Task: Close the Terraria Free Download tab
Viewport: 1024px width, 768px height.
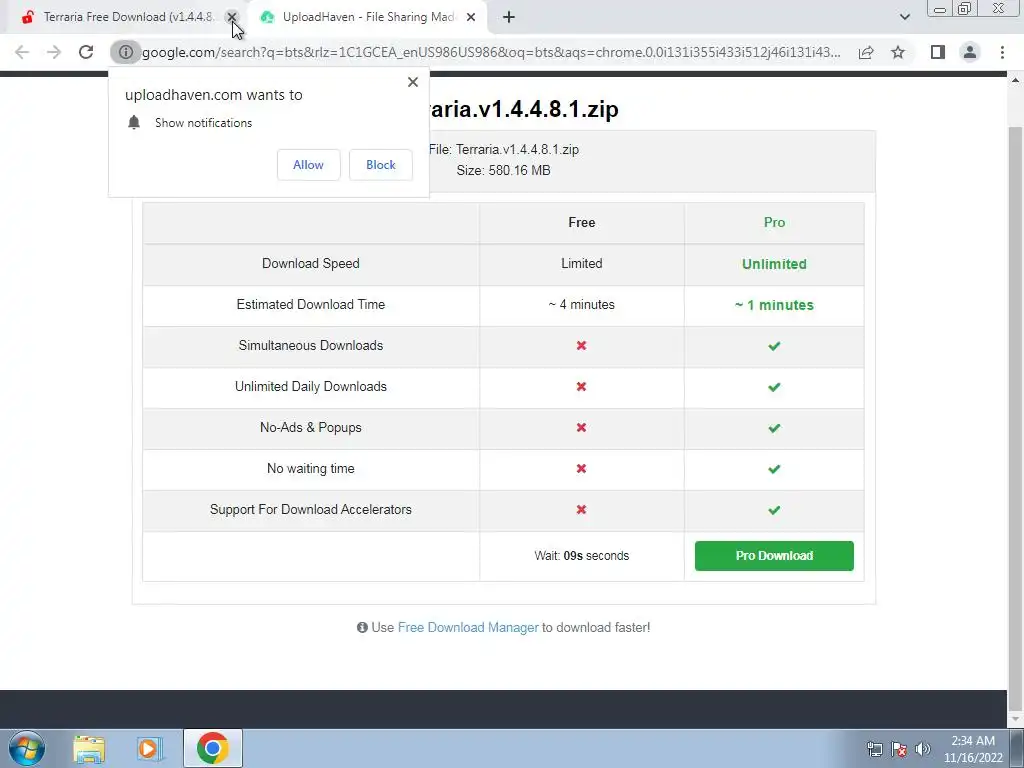Action: 231,18
